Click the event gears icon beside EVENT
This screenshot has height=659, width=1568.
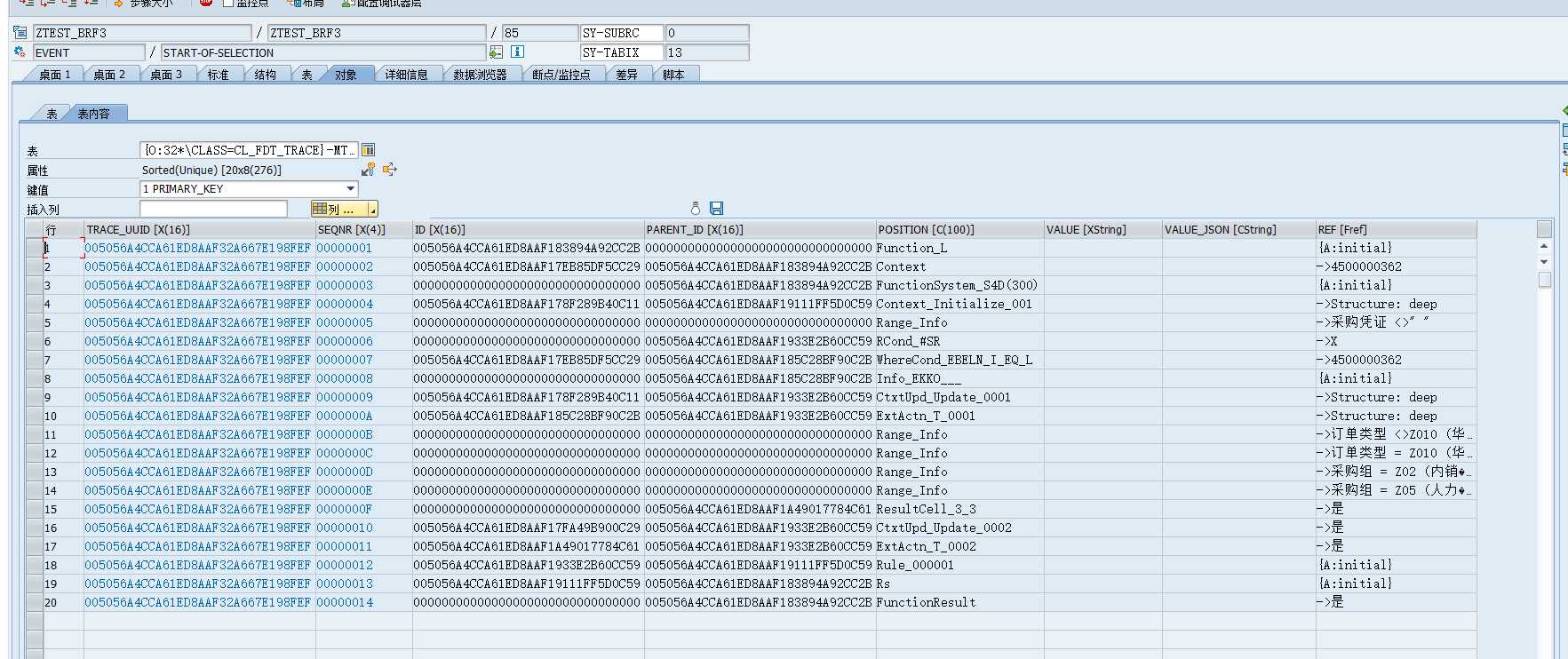pyautogui.click(x=20, y=52)
